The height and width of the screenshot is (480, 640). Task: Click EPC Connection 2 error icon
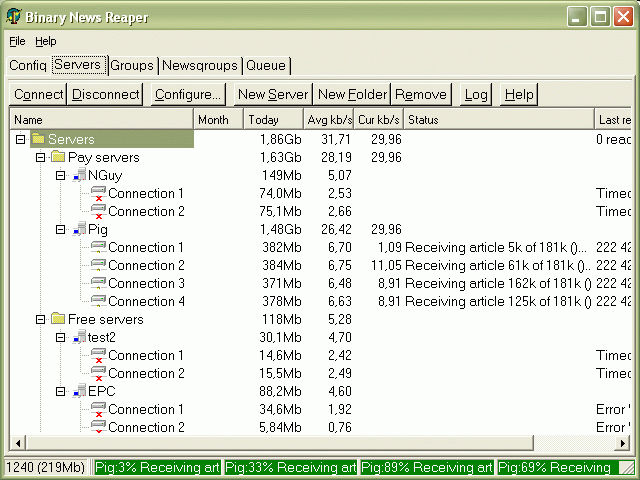[x=98, y=427]
